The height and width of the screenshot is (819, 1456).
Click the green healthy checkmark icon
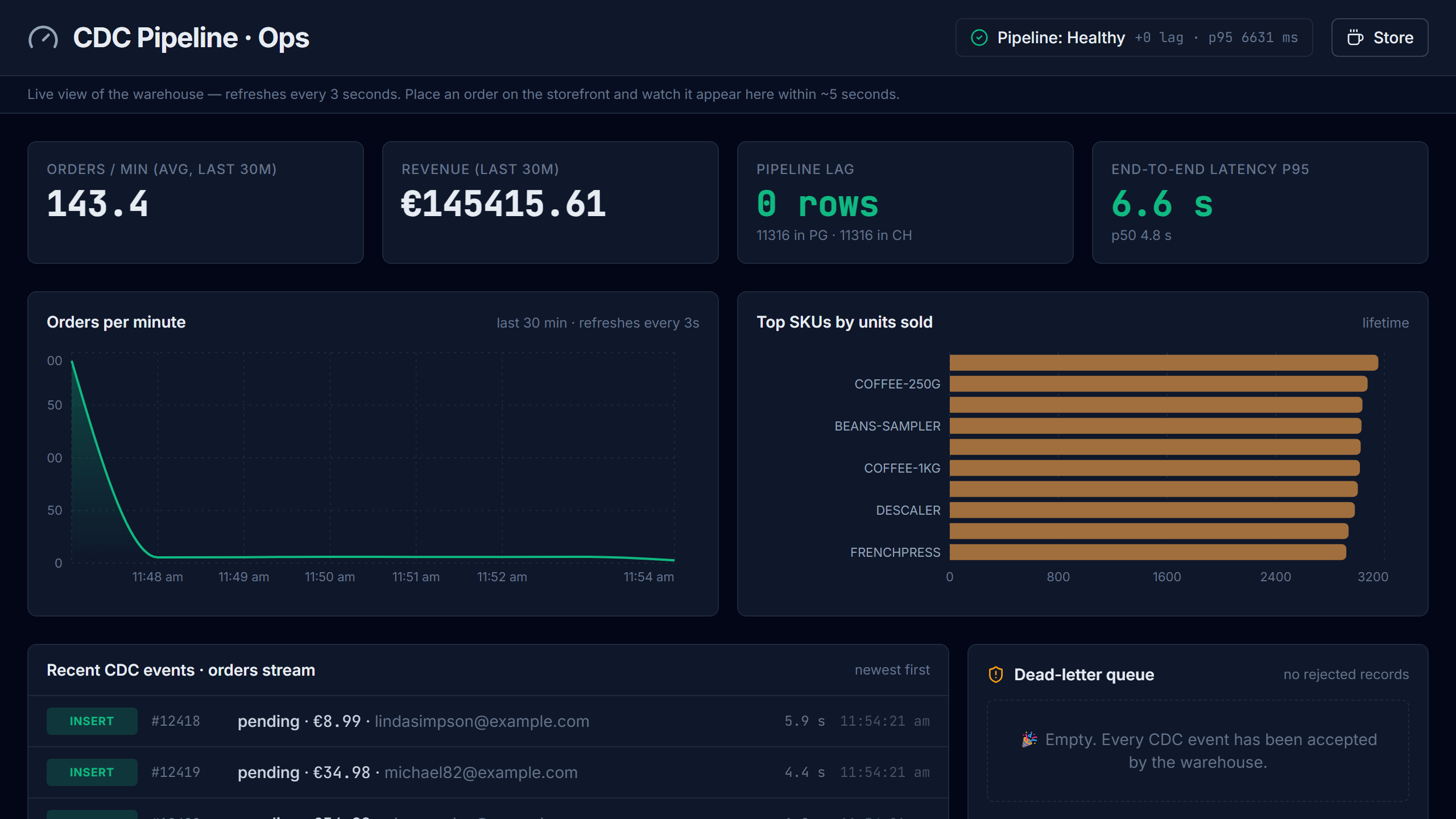[x=979, y=38]
